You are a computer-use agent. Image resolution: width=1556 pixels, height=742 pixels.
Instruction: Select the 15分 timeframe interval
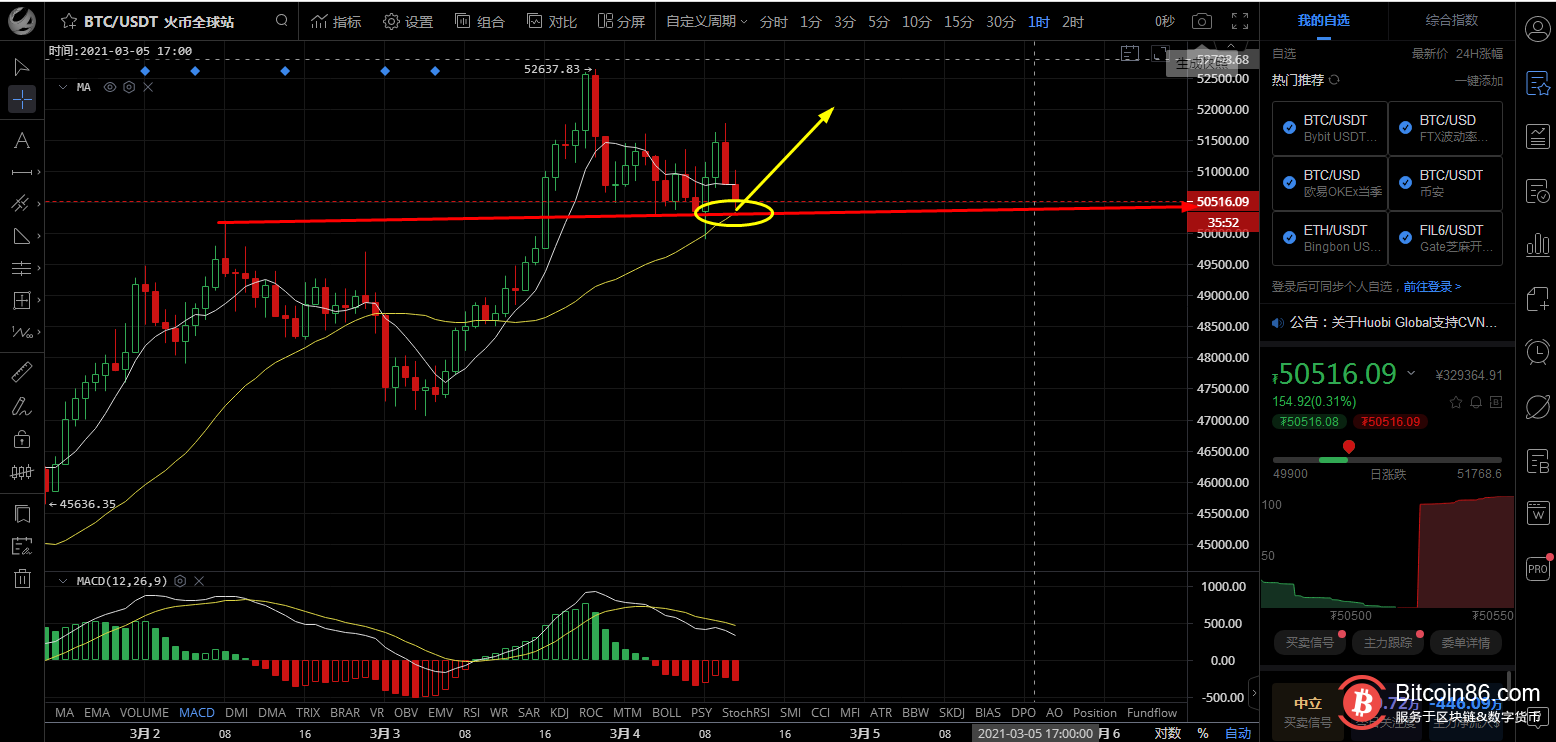[958, 21]
